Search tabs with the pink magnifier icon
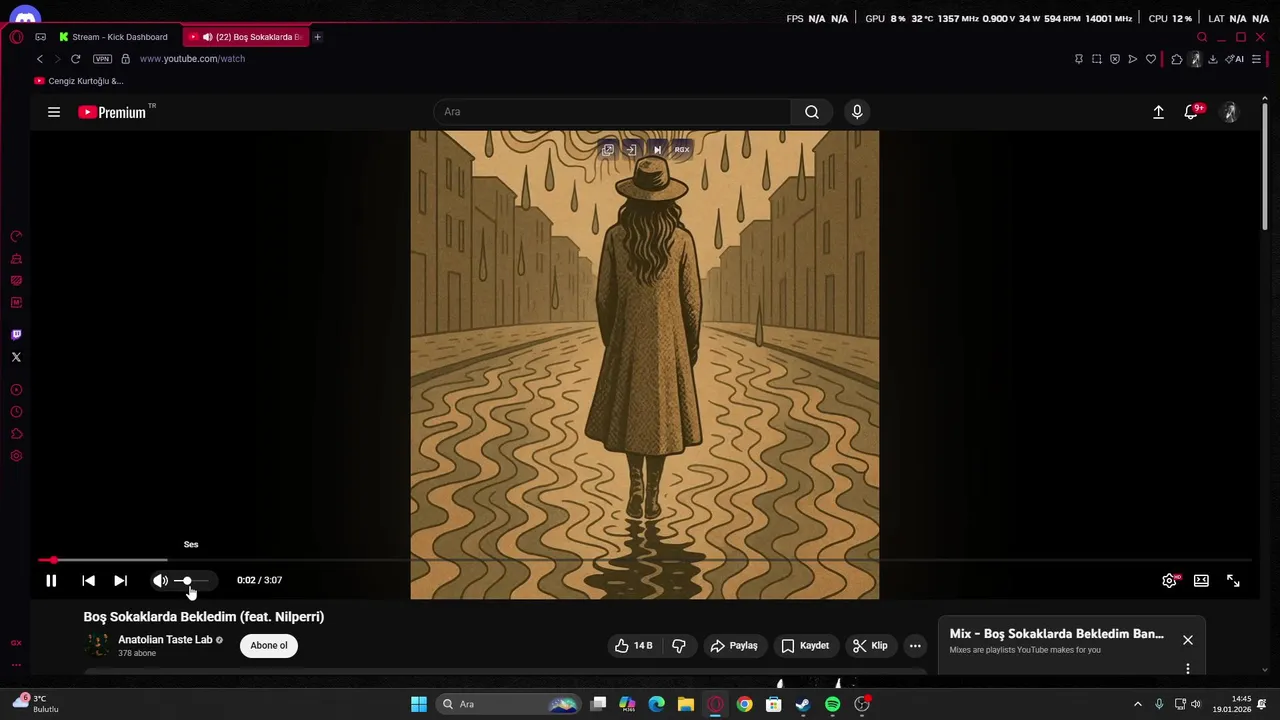1280x720 pixels. pyautogui.click(x=1202, y=37)
